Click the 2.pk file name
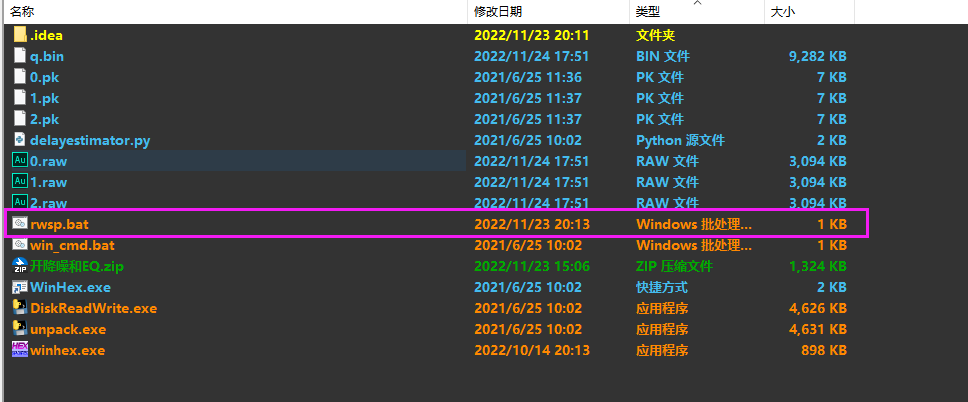The height and width of the screenshot is (402, 968). tap(44, 119)
